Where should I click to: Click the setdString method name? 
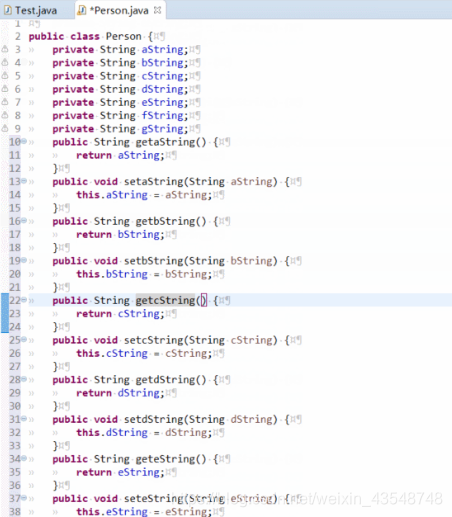154,419
